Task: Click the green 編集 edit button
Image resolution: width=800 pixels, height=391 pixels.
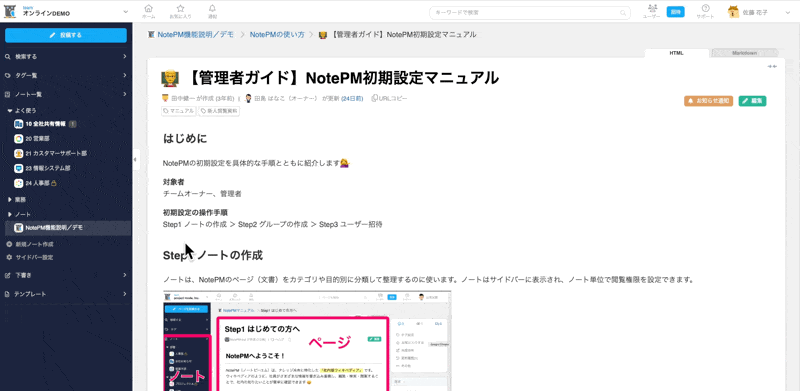Action: pos(752,101)
